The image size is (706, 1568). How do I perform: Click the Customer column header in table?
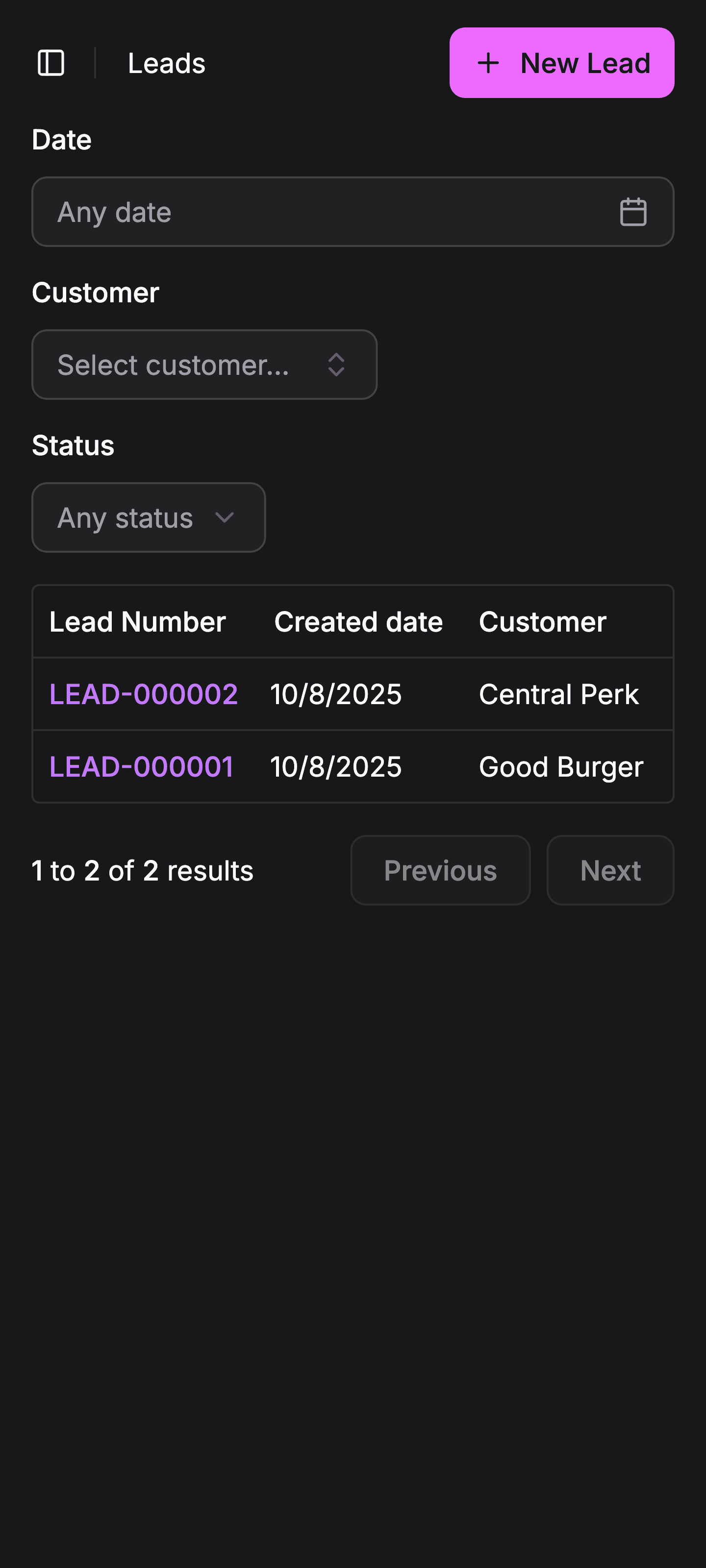click(542, 622)
